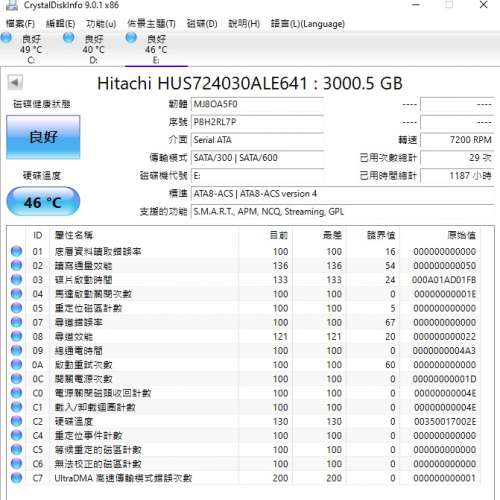Open the 佈景主題(T) menu
Viewport: 500px width, 500px height.
[151, 24]
